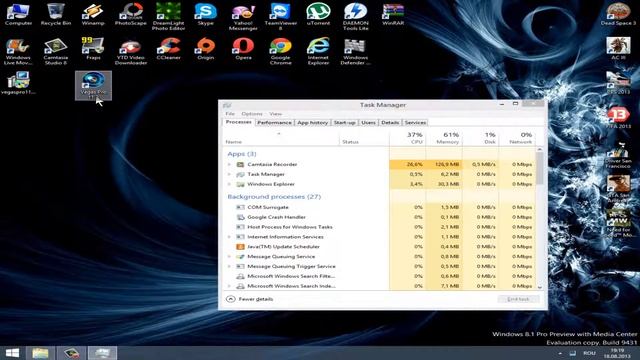Open the View menu in Task Manager
The height and width of the screenshot is (360, 640).
point(276,114)
